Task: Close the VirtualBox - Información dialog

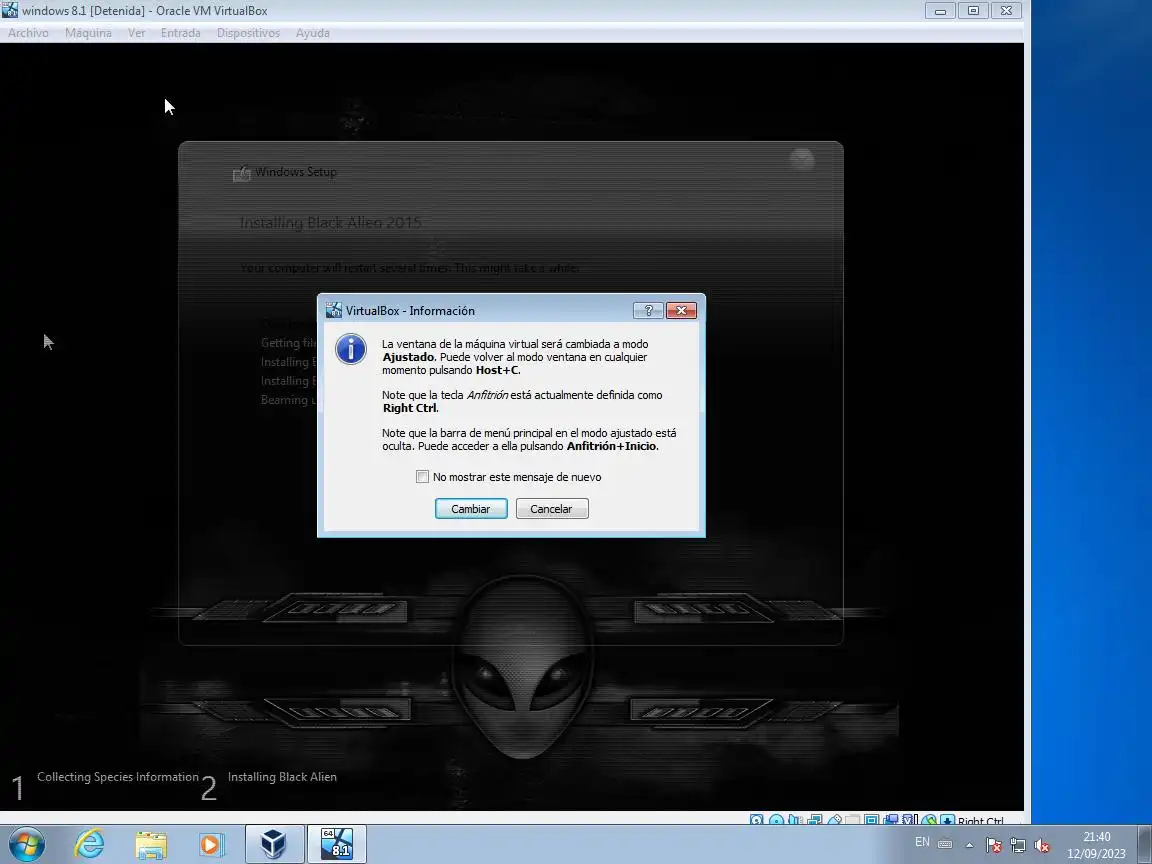Action: tap(681, 311)
